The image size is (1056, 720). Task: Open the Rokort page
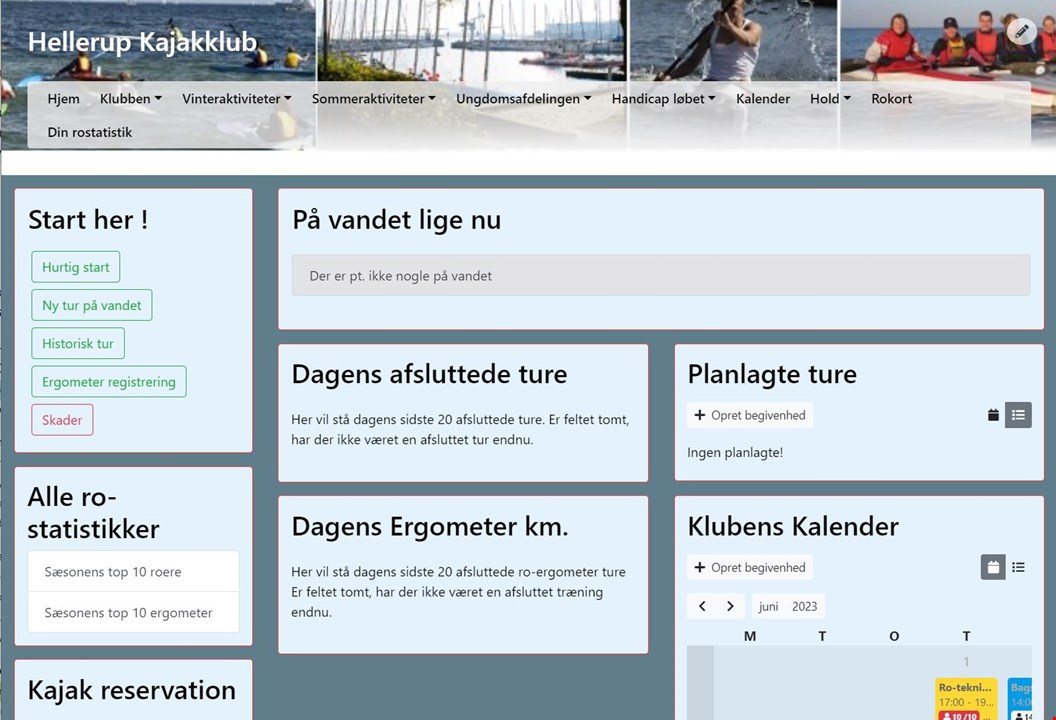[x=892, y=98]
